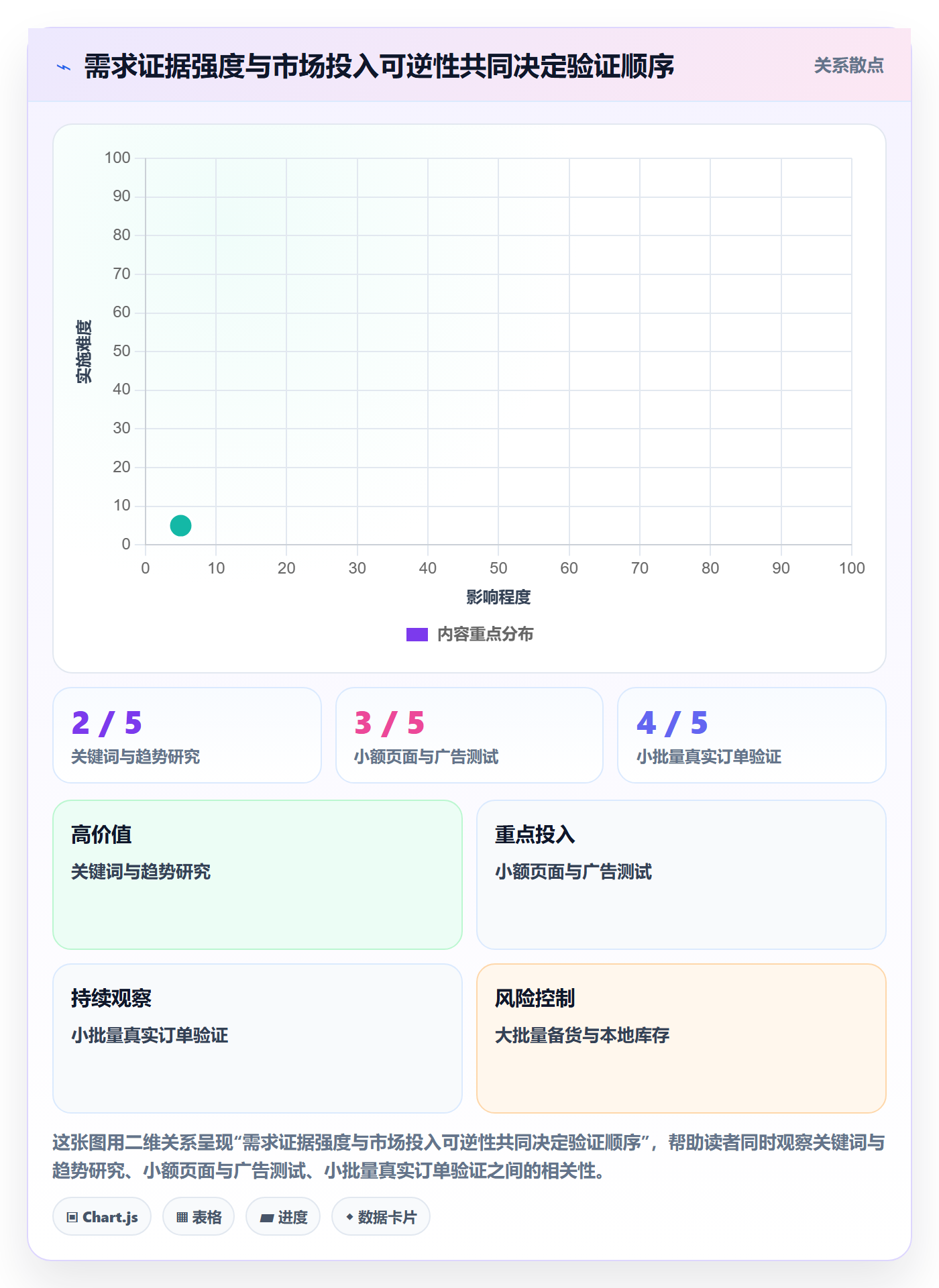Click 关键词与趋势研究 under the 2 / 5 value

tap(135, 757)
